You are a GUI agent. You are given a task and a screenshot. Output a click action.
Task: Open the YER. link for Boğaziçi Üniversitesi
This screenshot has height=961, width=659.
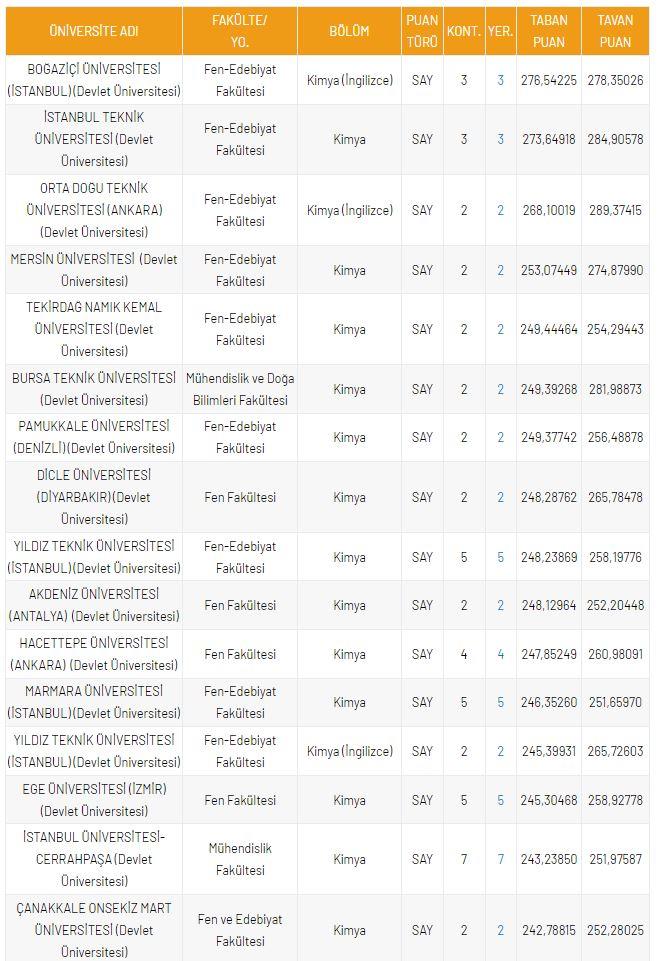(501, 80)
